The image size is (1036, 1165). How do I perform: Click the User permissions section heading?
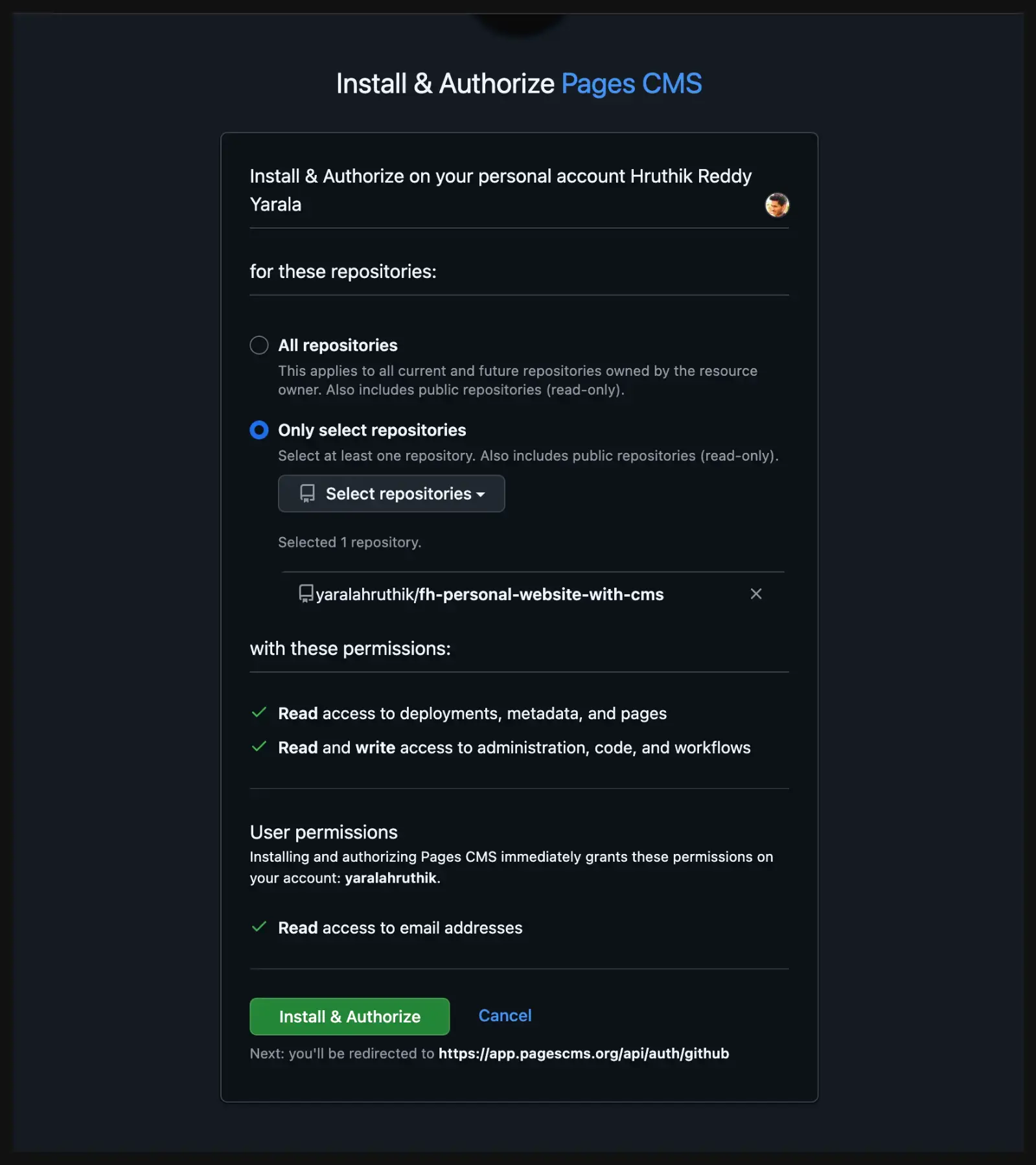323,832
